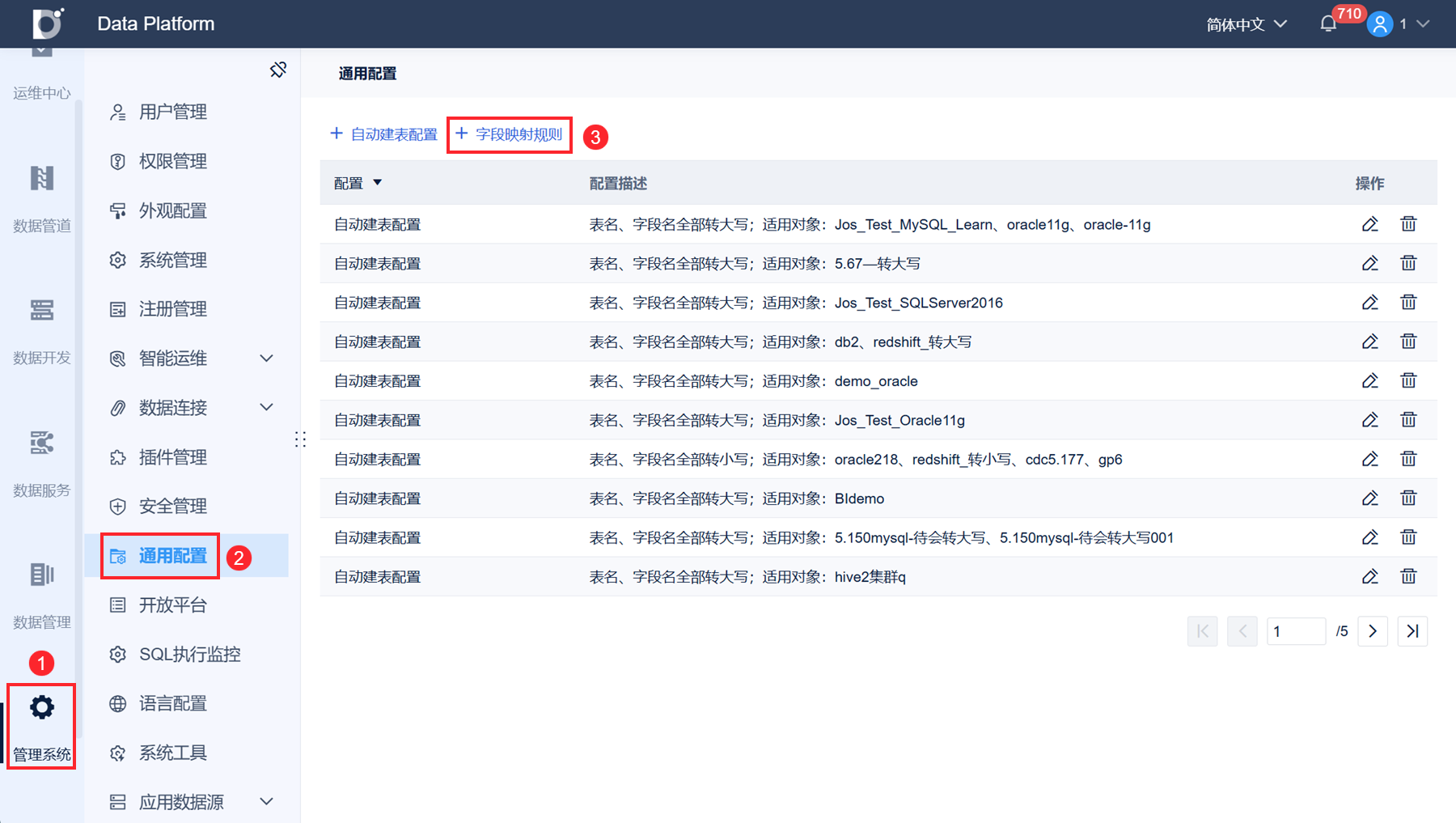Edit the Jos_Test_Oracle11g config row

pos(1369,420)
